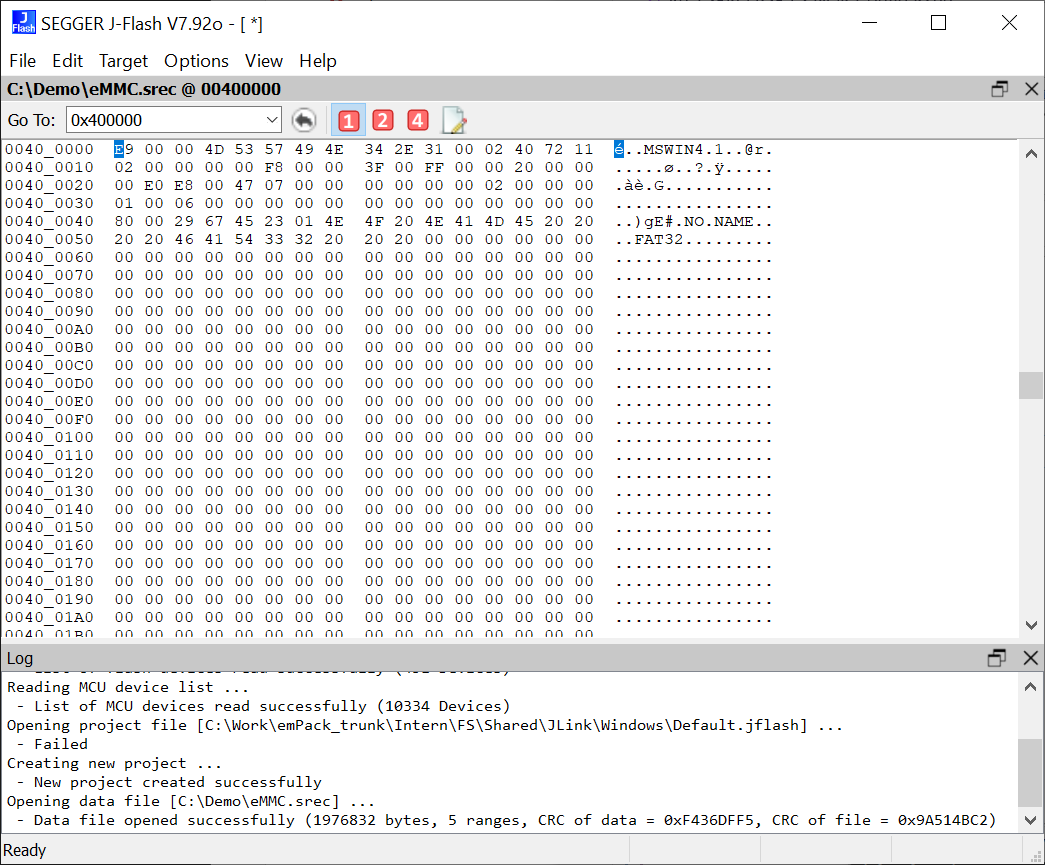Click the hex view vertical scrollbar thumb

(x=1030, y=385)
